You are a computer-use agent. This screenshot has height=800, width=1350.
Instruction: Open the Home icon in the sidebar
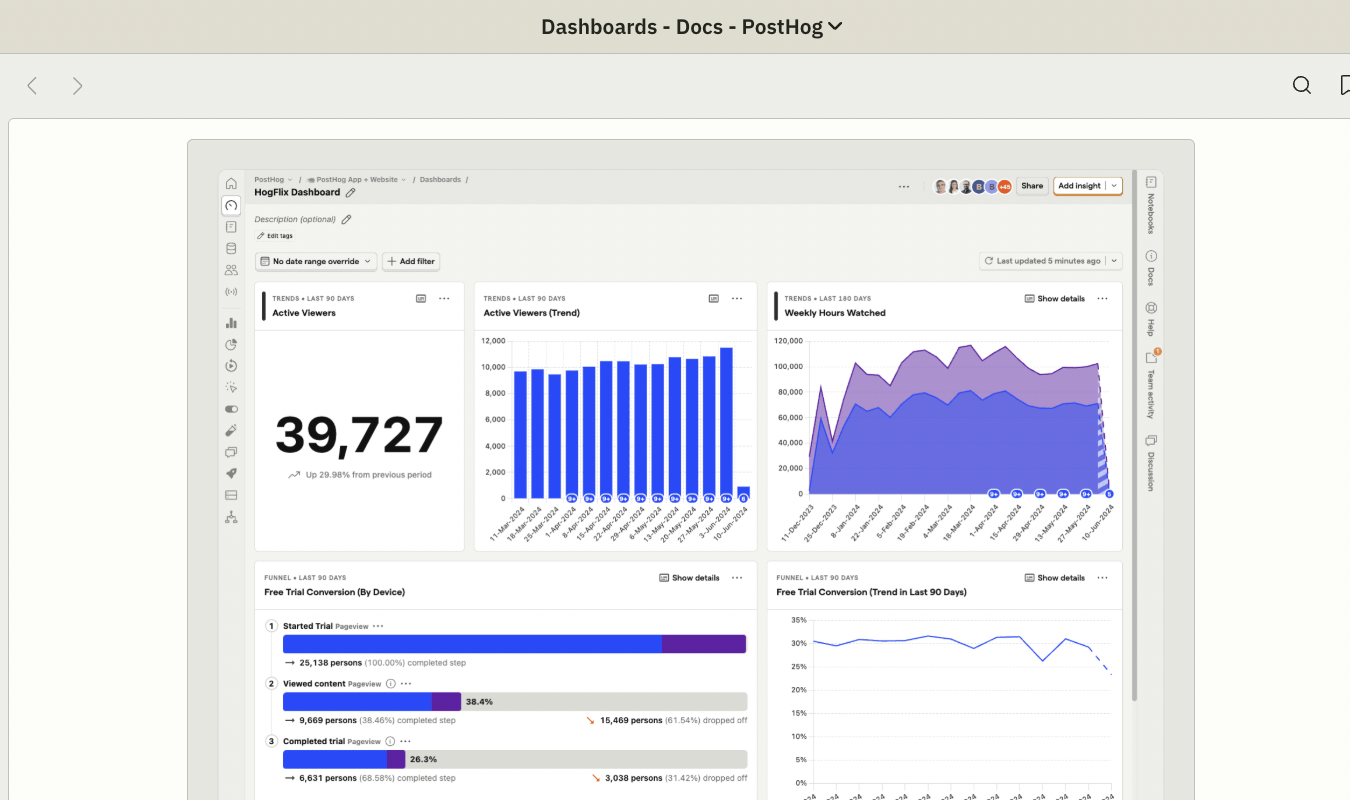(231, 183)
